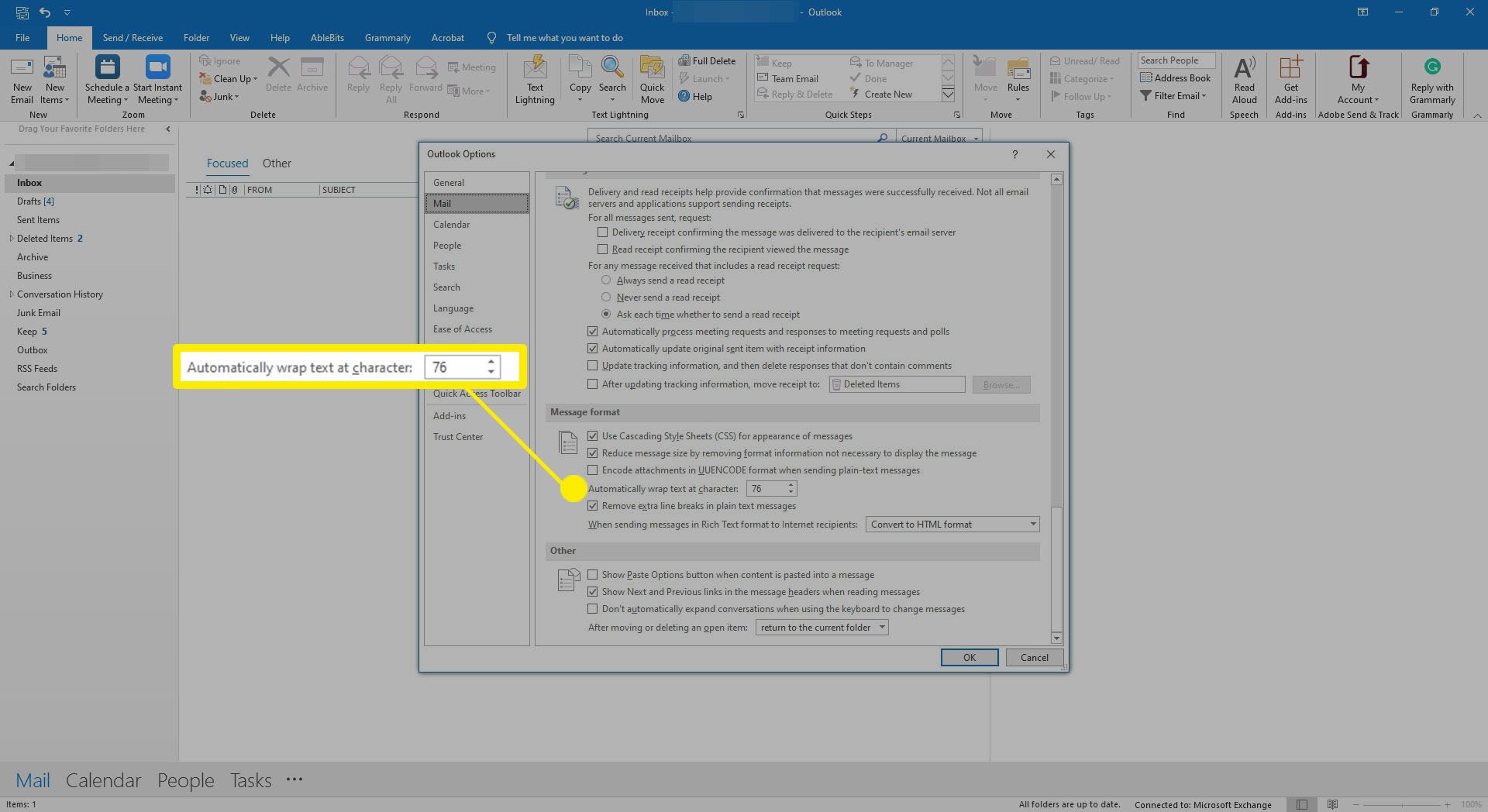Uncheck Use Cascading Style Sheets option

click(x=593, y=436)
